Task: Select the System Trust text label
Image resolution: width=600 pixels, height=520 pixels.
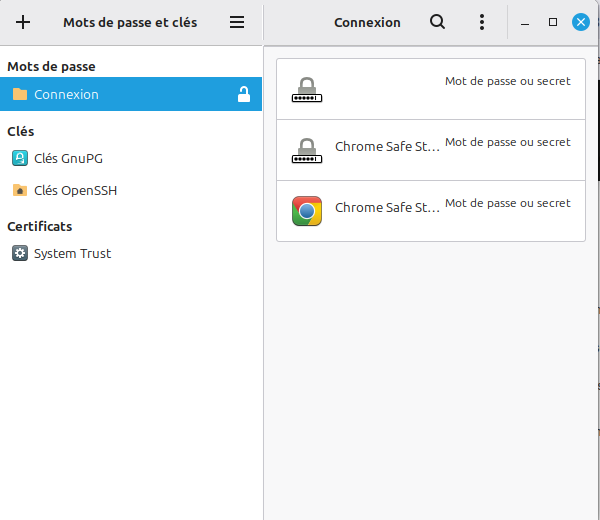Action: tap(72, 254)
